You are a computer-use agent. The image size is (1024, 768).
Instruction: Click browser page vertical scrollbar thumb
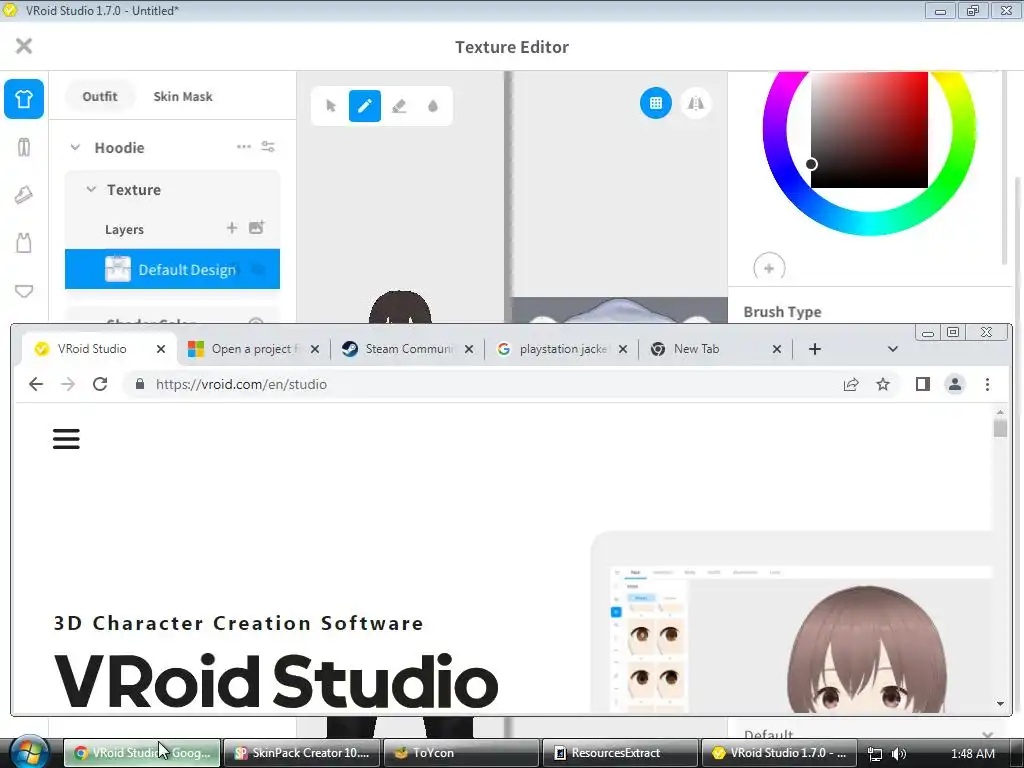point(1000,428)
